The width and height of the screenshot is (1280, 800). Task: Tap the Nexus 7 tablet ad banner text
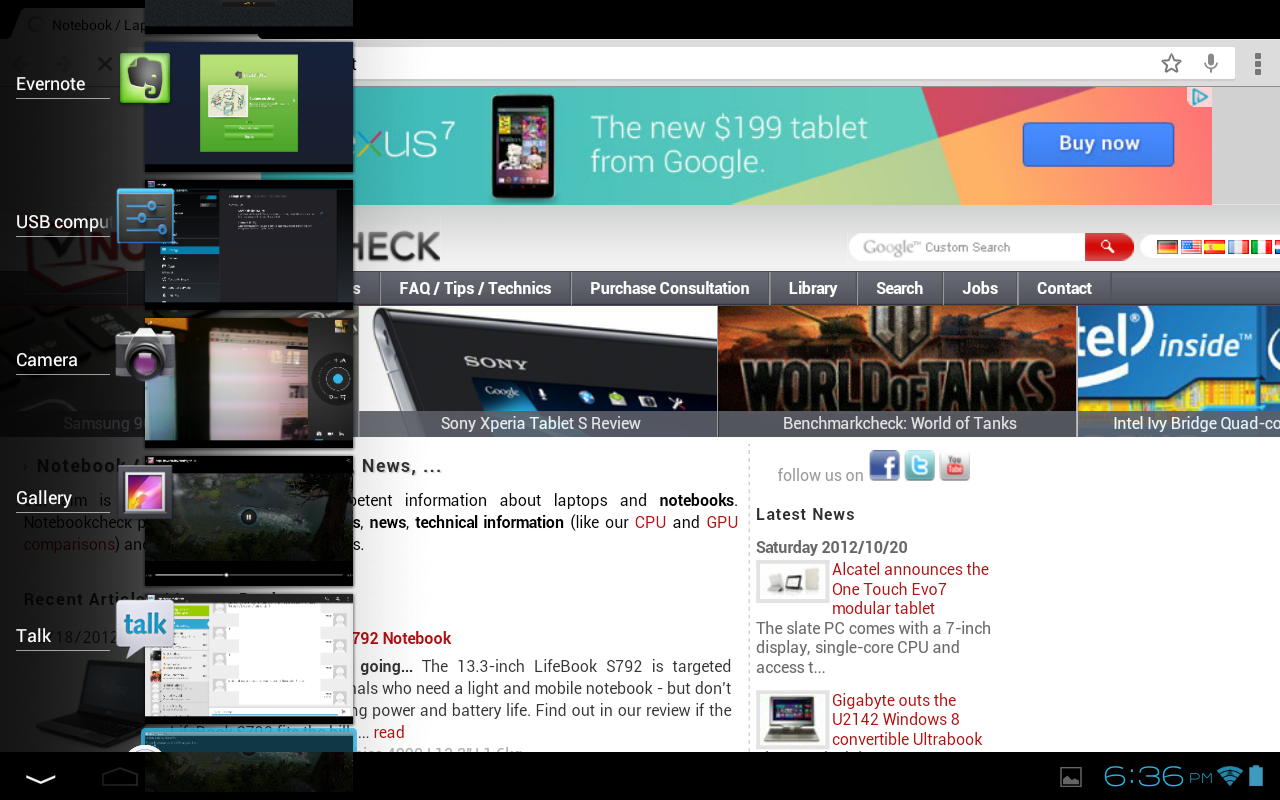729,144
